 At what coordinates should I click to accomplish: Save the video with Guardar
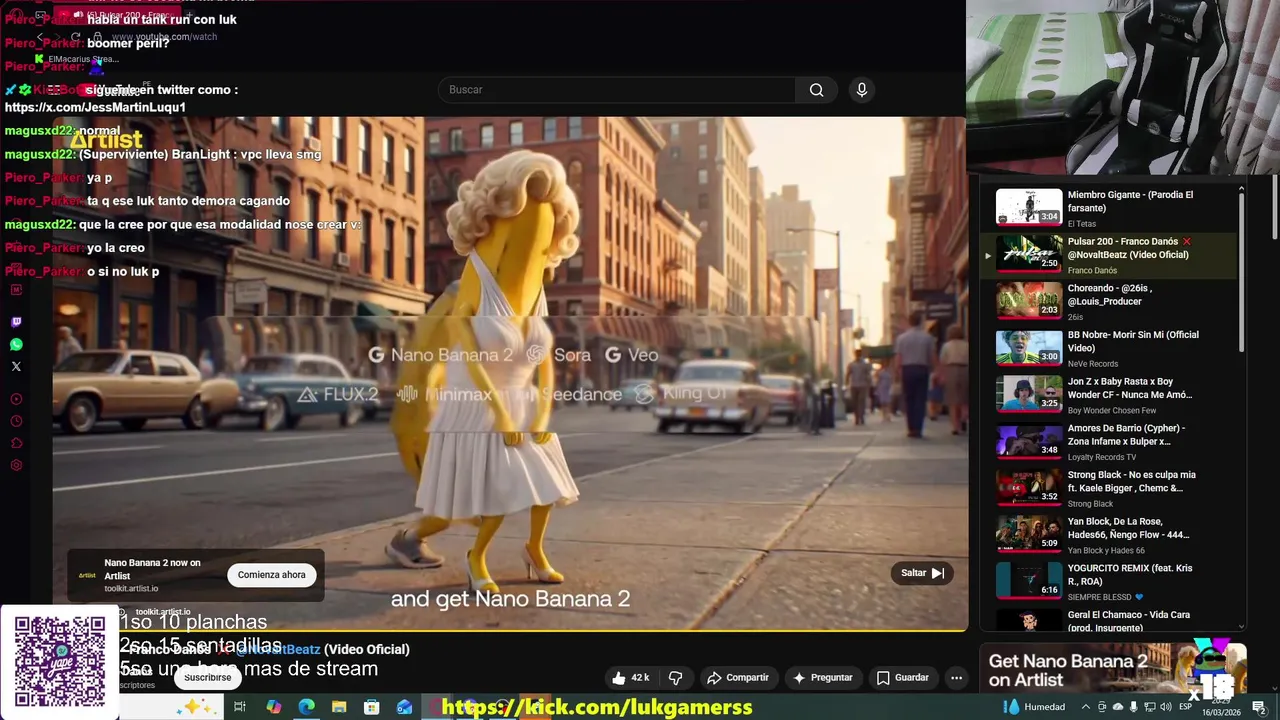(902, 677)
